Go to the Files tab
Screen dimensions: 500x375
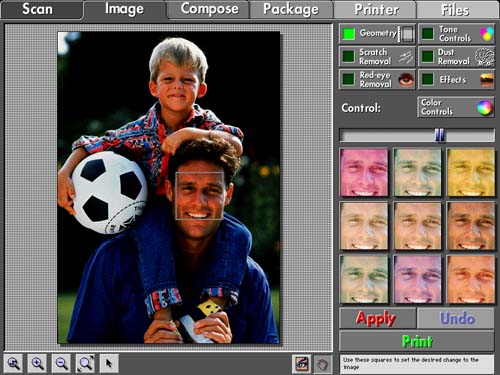pyautogui.click(x=458, y=9)
